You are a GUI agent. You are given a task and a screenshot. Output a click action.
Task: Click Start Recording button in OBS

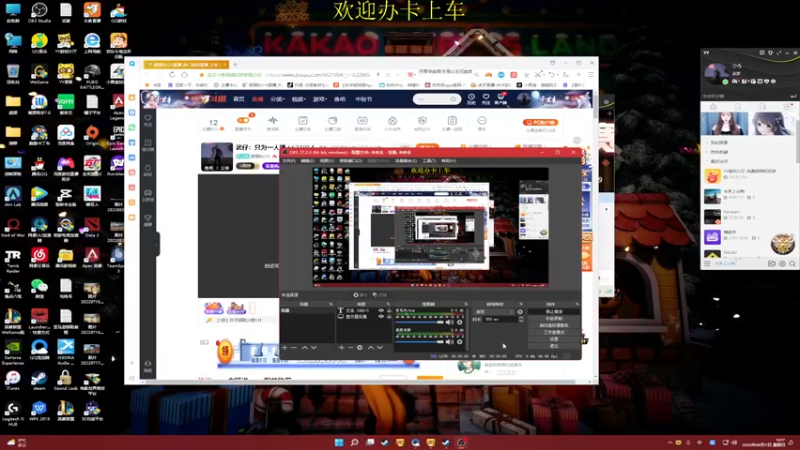(554, 318)
